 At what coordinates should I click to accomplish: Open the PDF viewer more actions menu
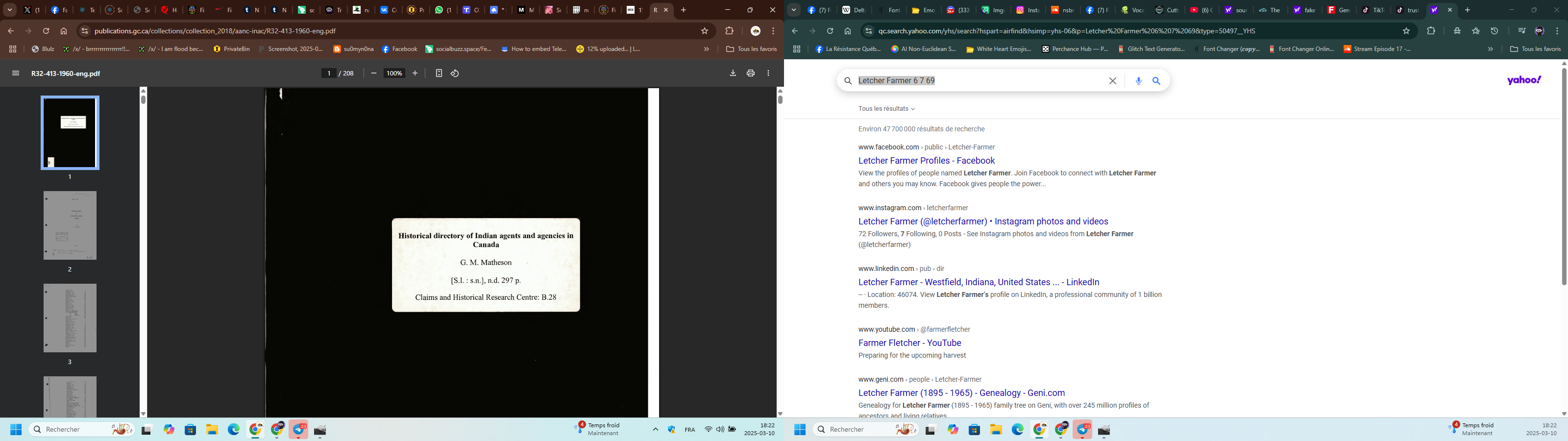click(x=769, y=73)
